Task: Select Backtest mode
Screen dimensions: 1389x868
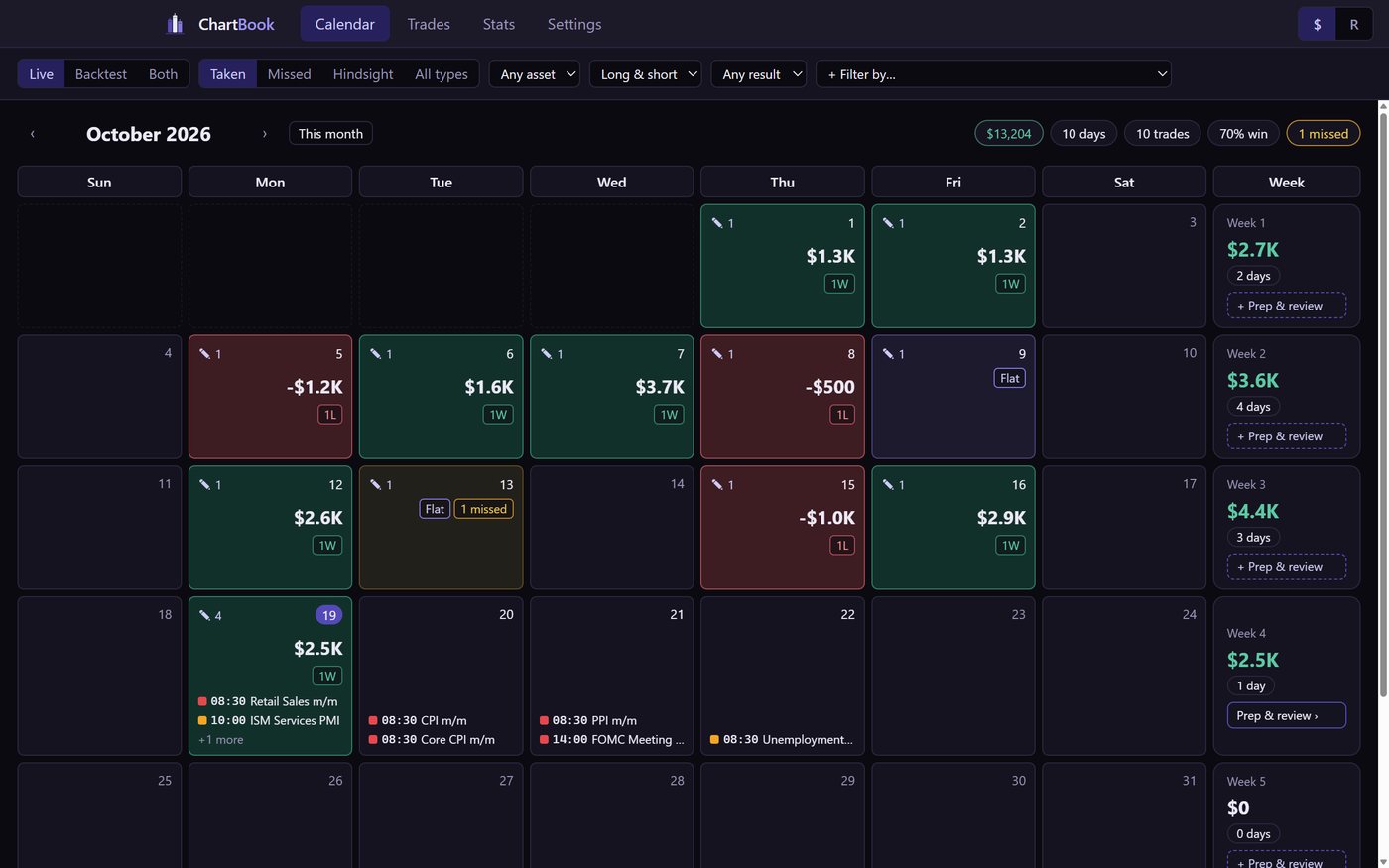Action: pyautogui.click(x=101, y=74)
